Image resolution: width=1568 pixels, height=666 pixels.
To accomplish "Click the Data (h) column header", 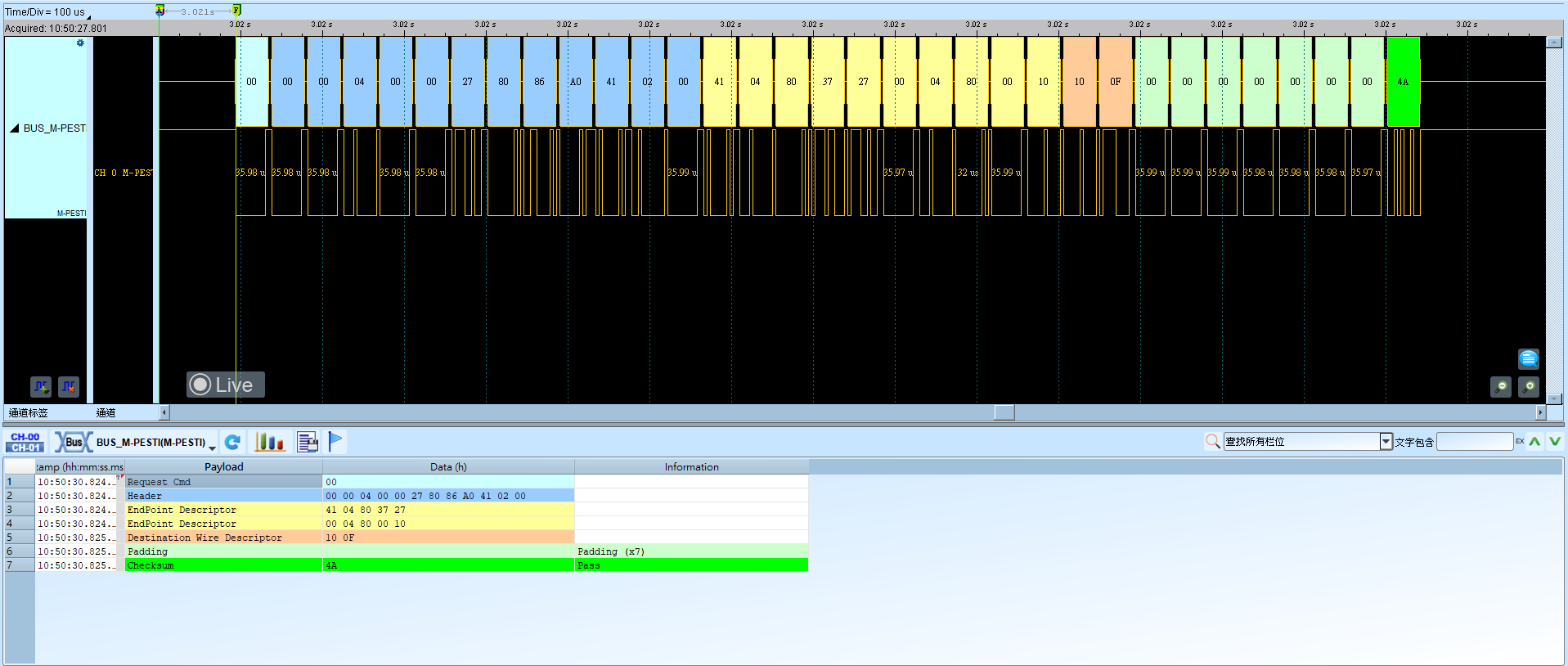I will coord(448,467).
